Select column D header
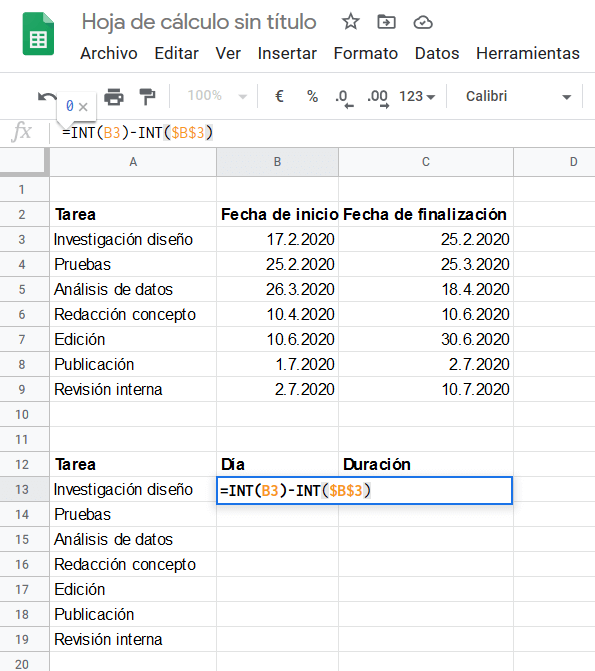The image size is (595, 671). (554, 162)
